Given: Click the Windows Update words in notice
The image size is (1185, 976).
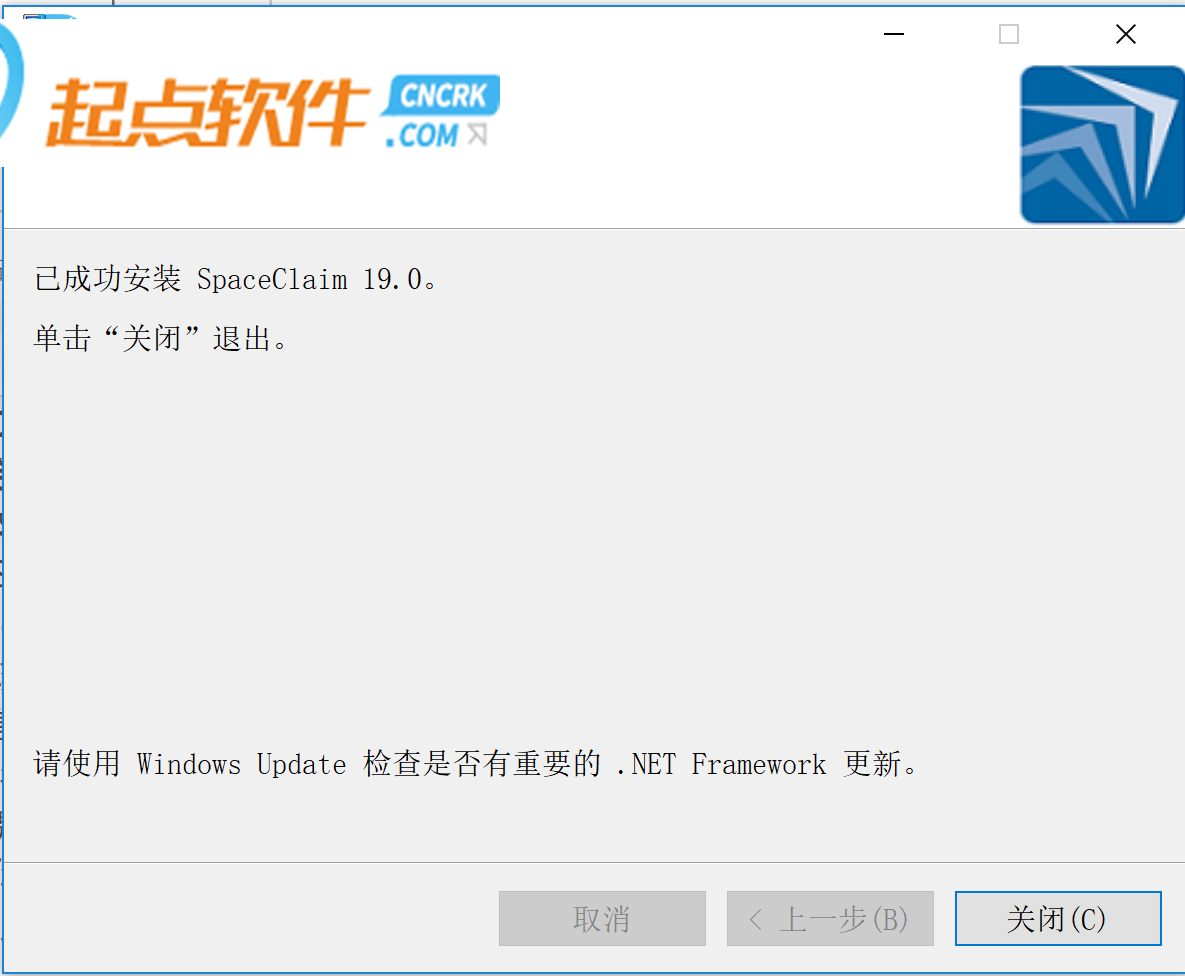Looking at the screenshot, I should click(241, 764).
